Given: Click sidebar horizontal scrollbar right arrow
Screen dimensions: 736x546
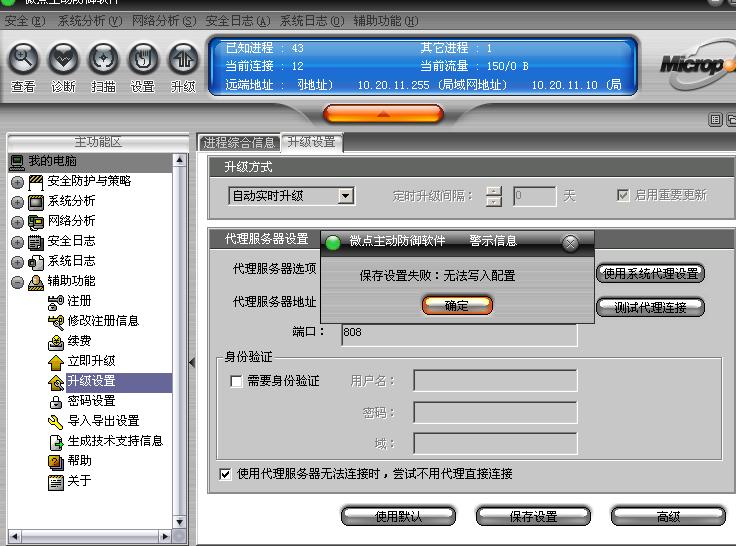Looking at the screenshot, I should pyautogui.click(x=165, y=536).
